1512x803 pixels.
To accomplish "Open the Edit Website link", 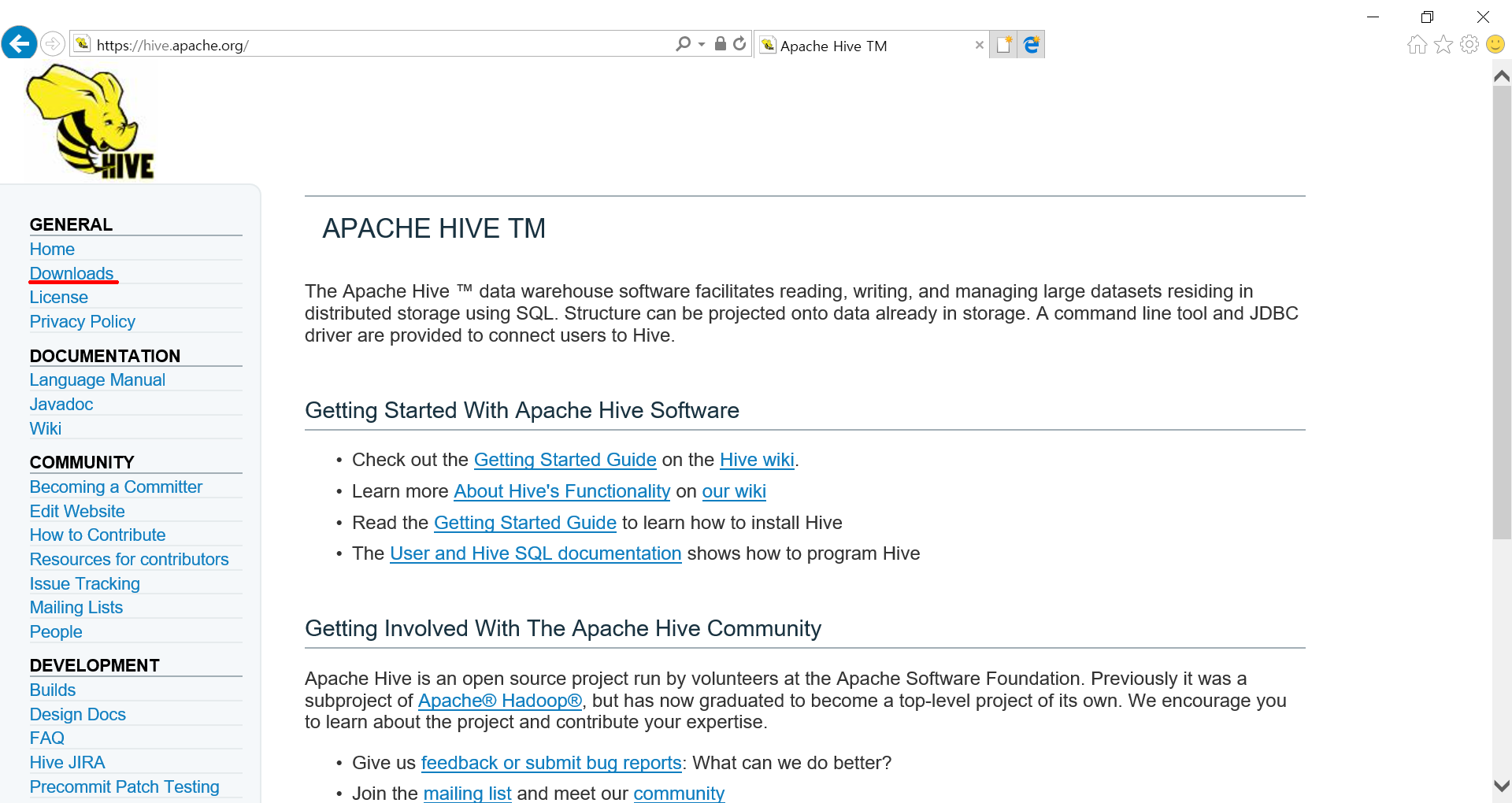I will tap(77, 512).
